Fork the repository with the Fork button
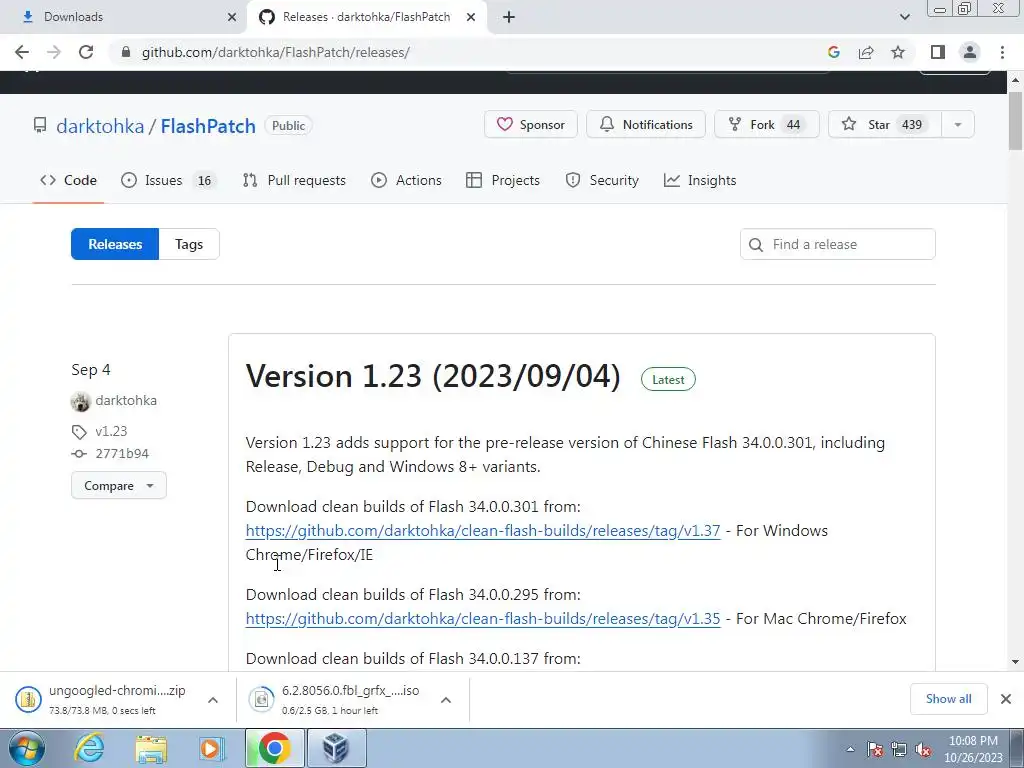Viewport: 1024px width, 768px height. [x=767, y=124]
